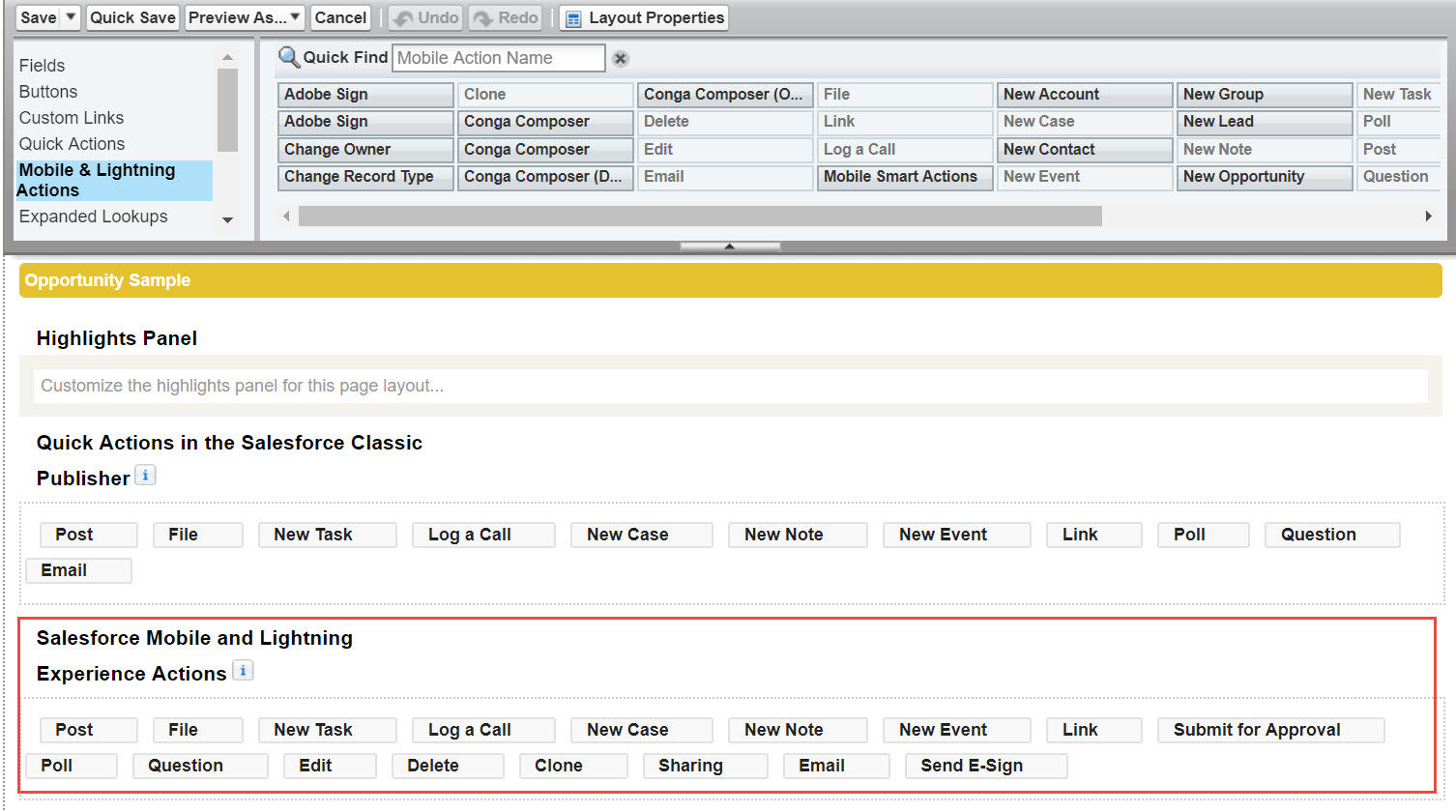Clear Quick Find with the X icon
Screen dimensions: 1456x812
point(621,58)
